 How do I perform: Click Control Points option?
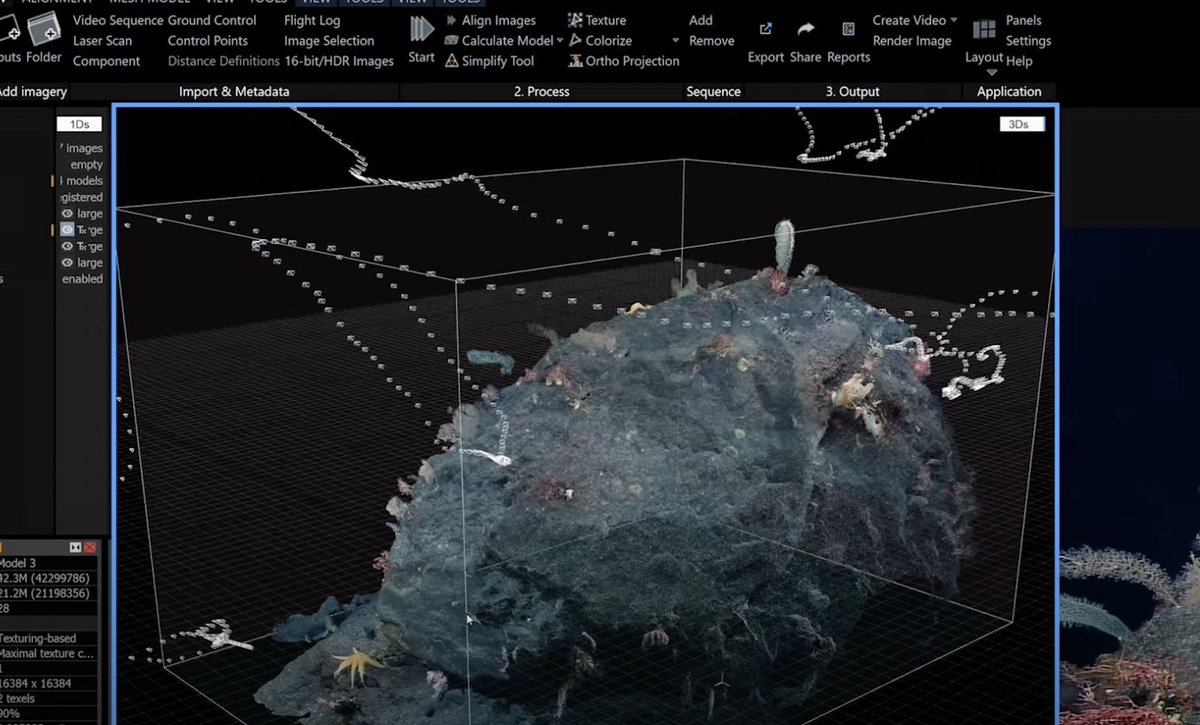click(x=209, y=41)
